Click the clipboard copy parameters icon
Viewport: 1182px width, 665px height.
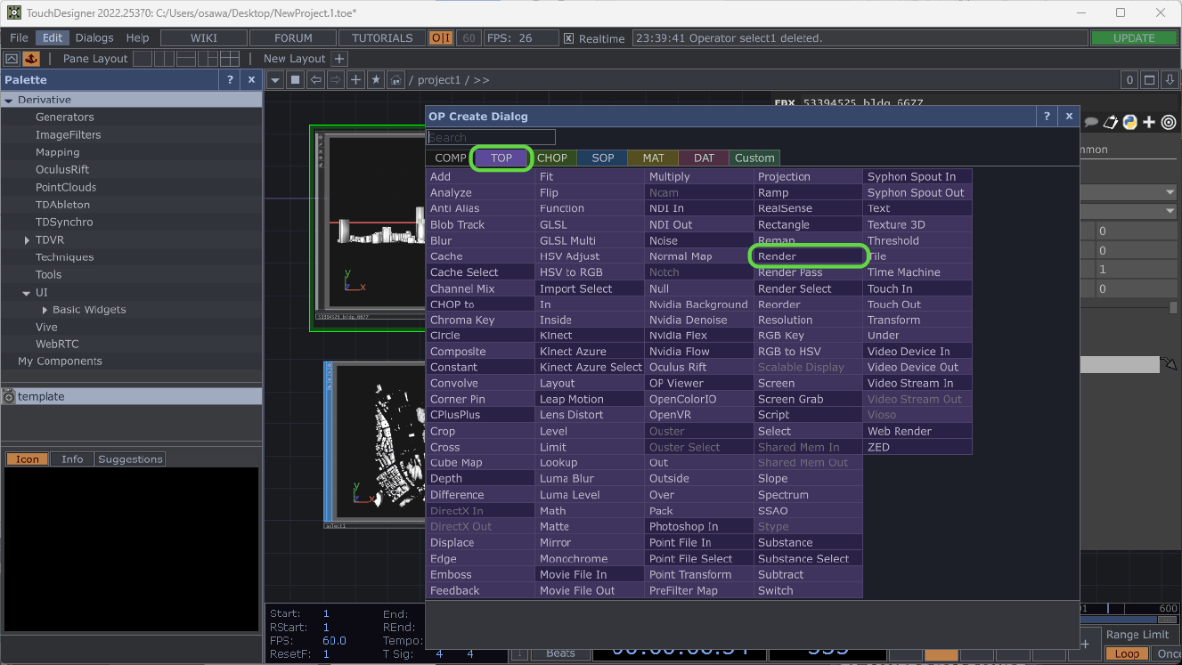click(x=1110, y=122)
